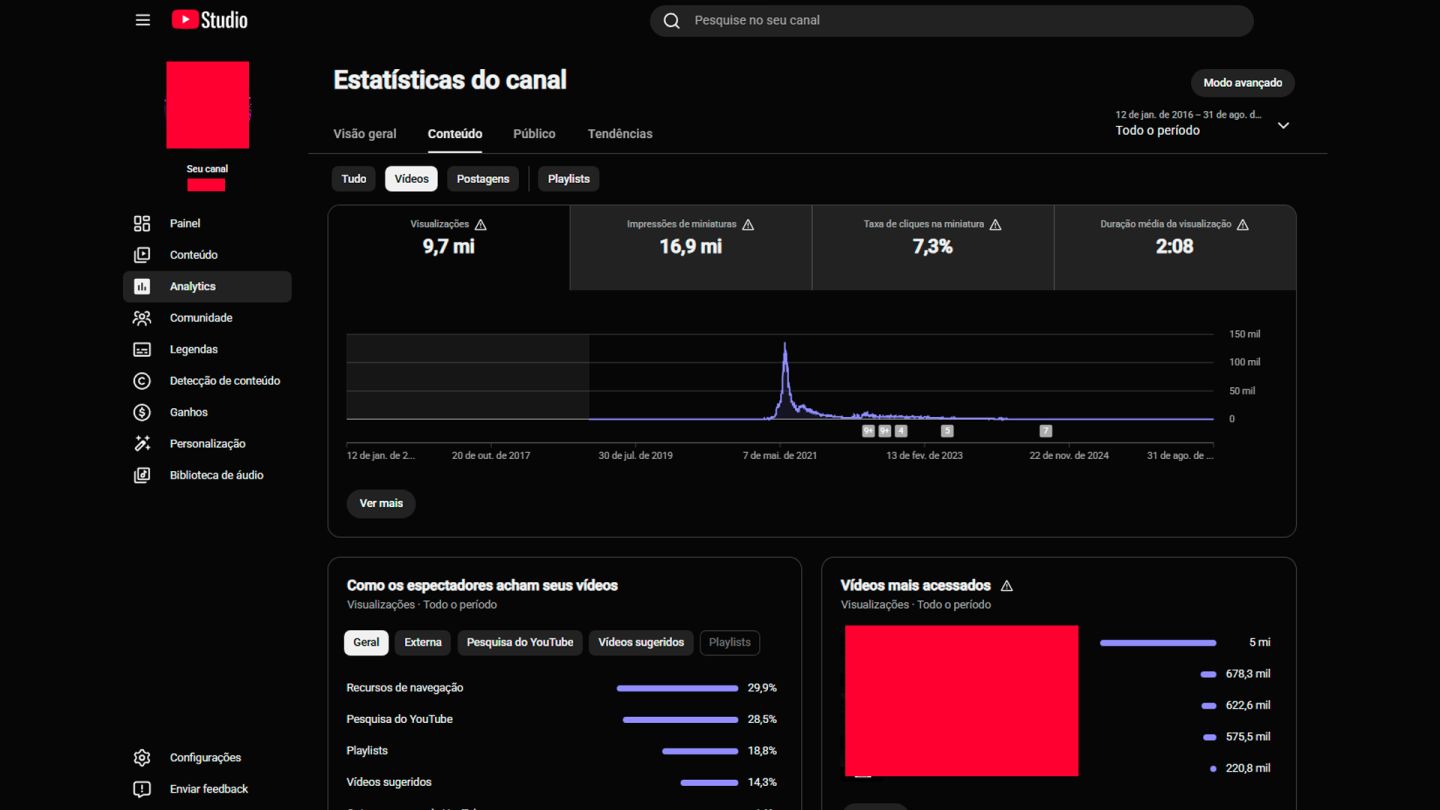Click the search magnifier icon
This screenshot has height=810, width=1440.
click(672, 21)
